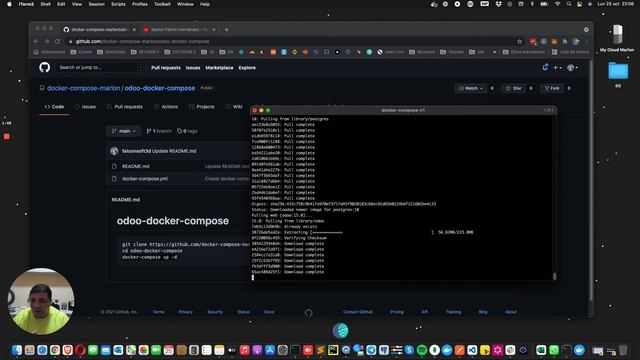
Task: Open the README.md file in file list
Action: pos(136,166)
